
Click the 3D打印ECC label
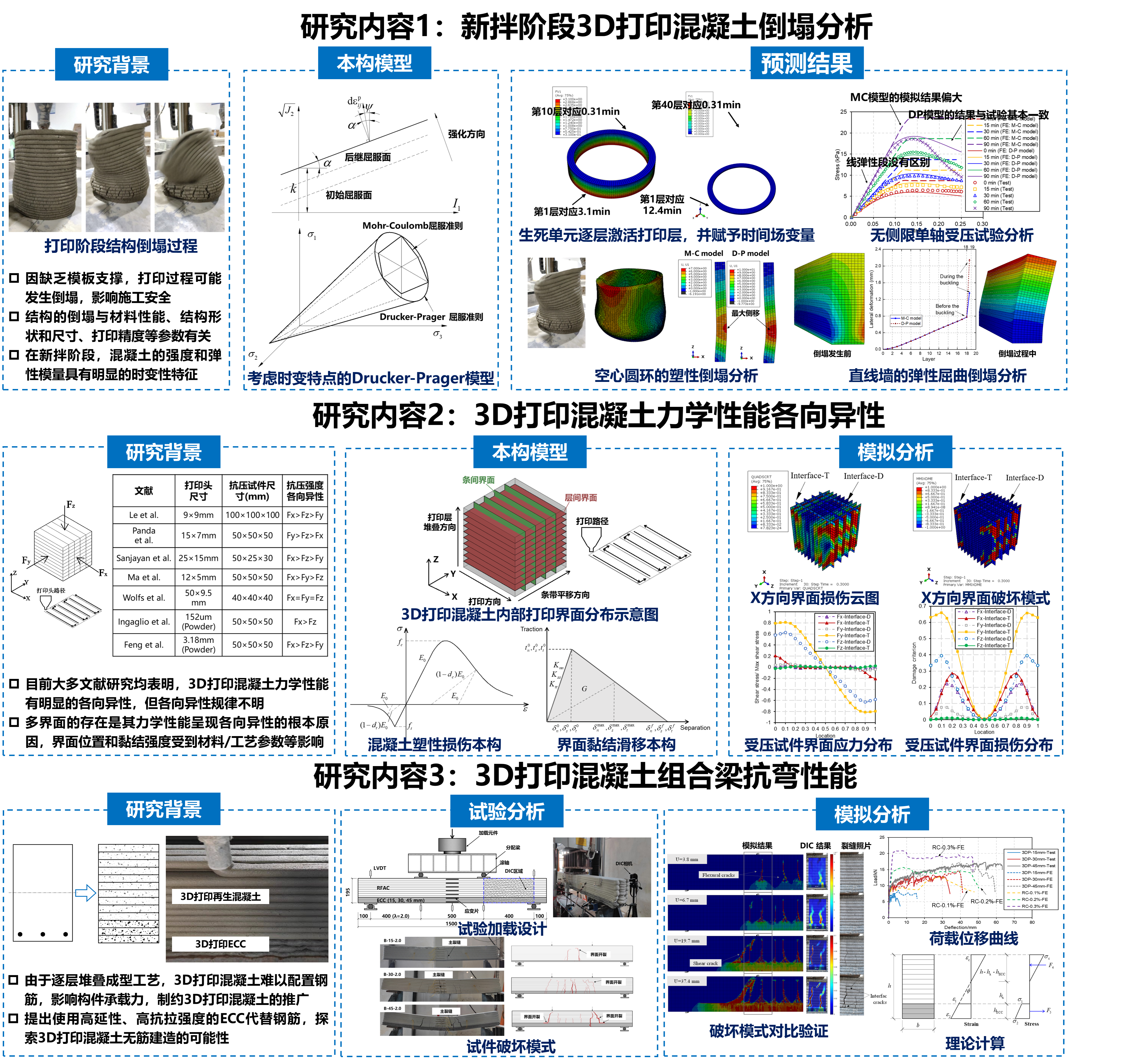pyautogui.click(x=221, y=944)
